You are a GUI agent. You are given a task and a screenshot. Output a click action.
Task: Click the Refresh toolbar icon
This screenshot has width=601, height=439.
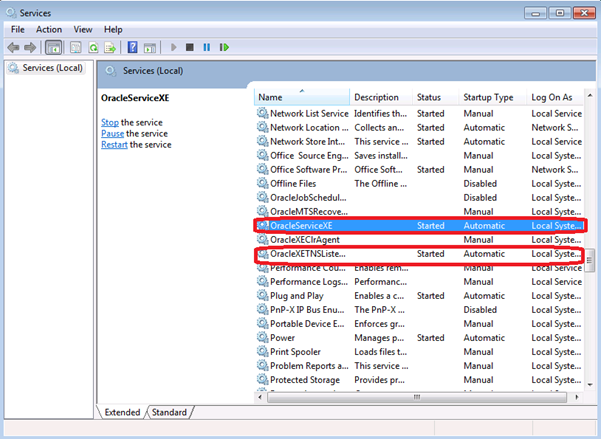coord(93,48)
